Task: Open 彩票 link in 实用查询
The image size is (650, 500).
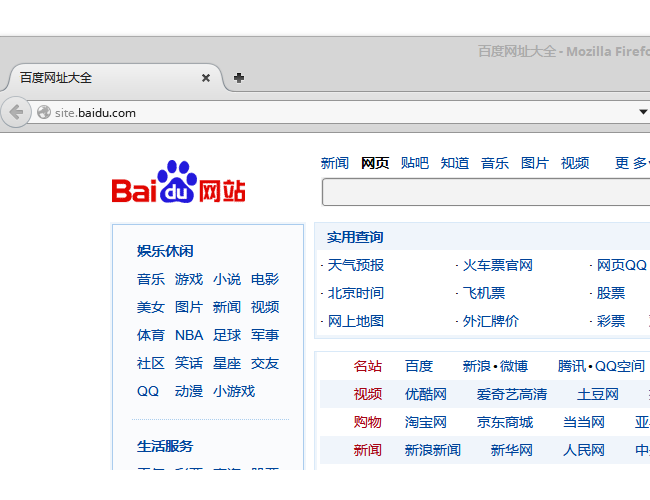Action: pos(611,321)
